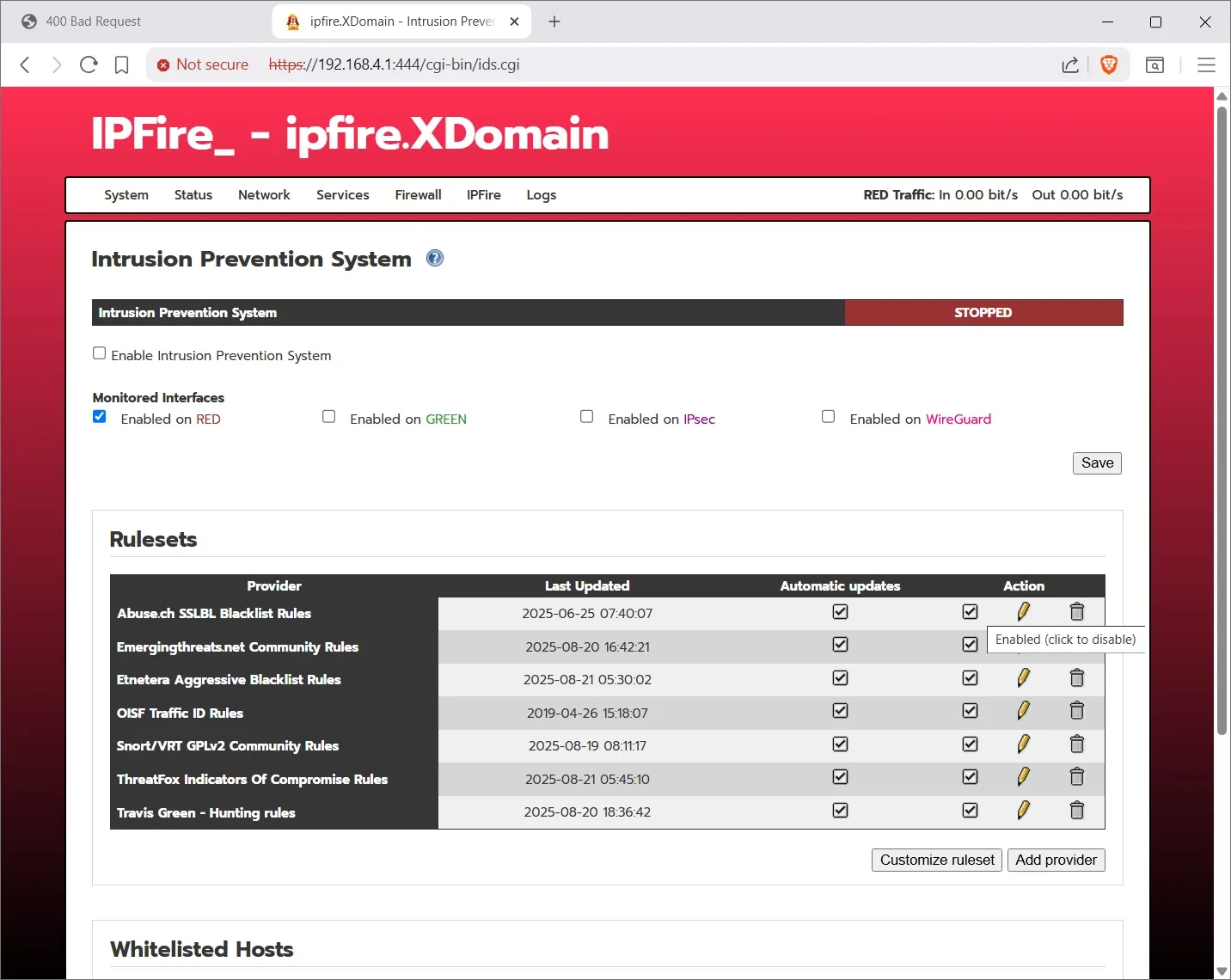Open the Brave main hamburger menu
The image size is (1231, 980).
[x=1206, y=64]
